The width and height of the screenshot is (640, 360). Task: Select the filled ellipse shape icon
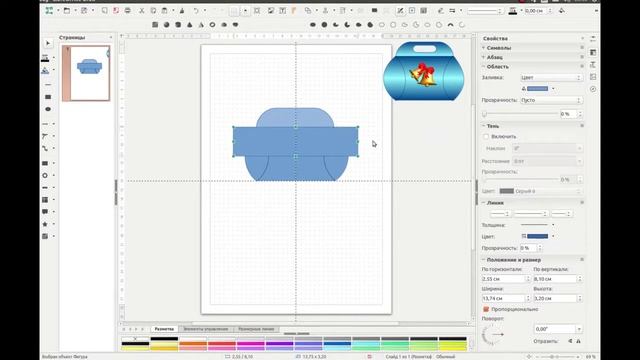[x=313, y=25]
